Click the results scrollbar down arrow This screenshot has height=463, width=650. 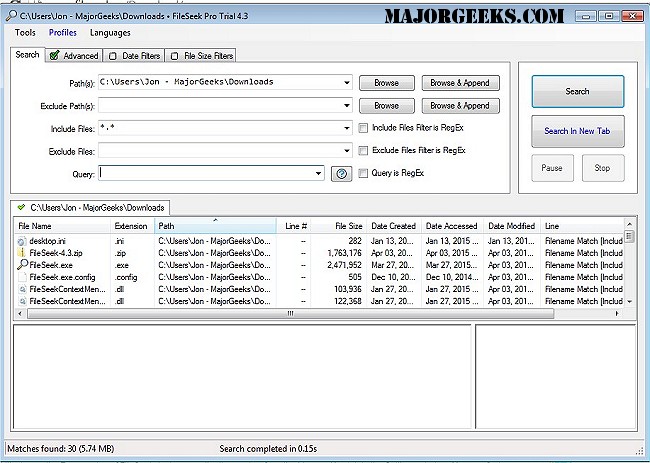[629, 302]
